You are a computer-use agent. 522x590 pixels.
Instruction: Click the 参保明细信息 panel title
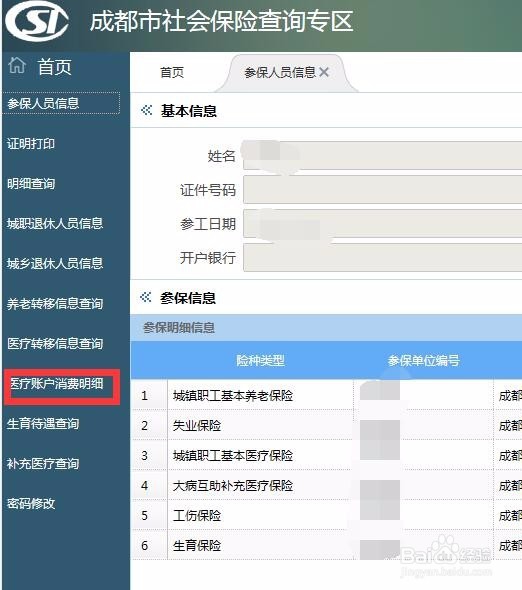coord(179,327)
